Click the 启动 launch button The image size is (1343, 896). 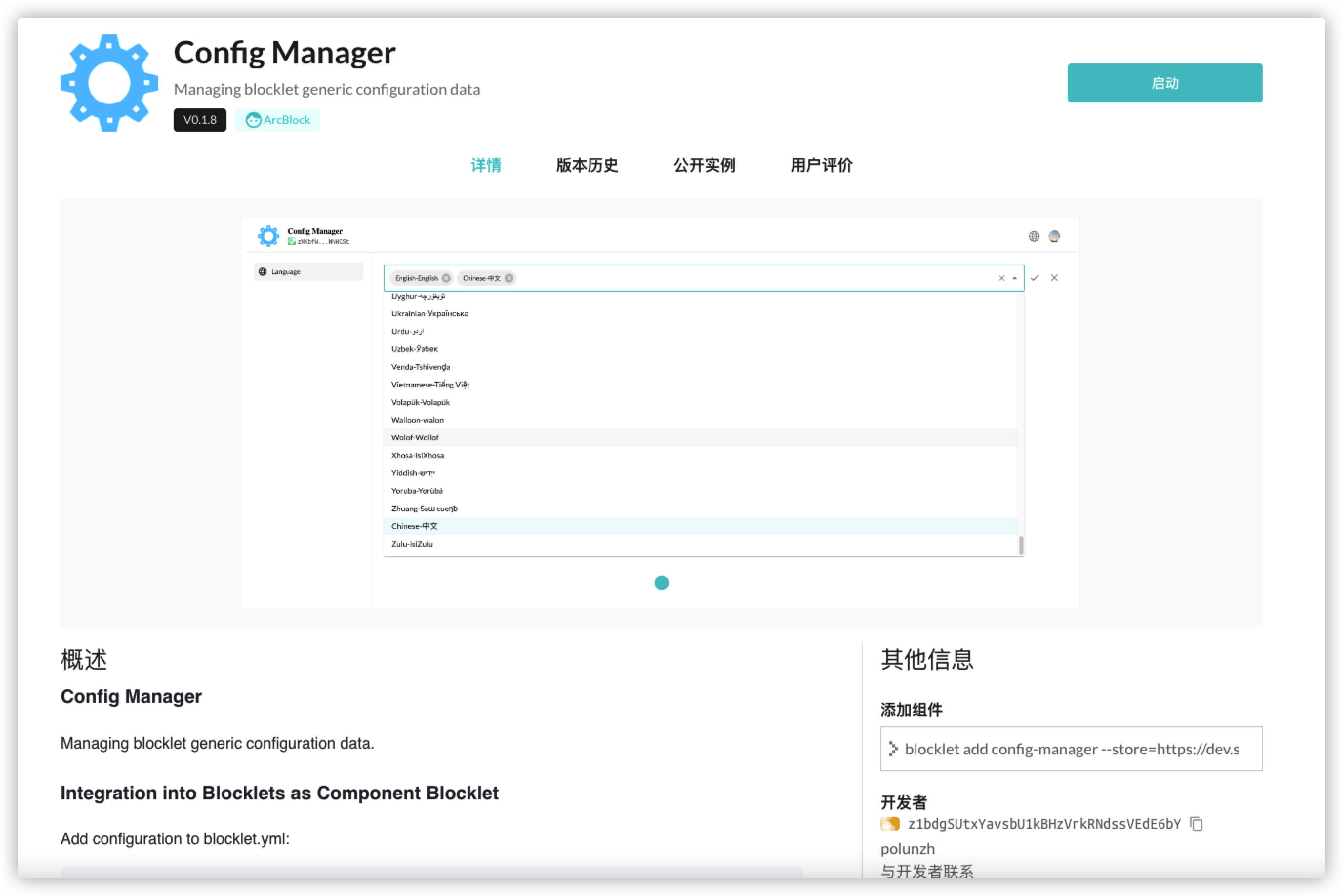[x=1164, y=83]
